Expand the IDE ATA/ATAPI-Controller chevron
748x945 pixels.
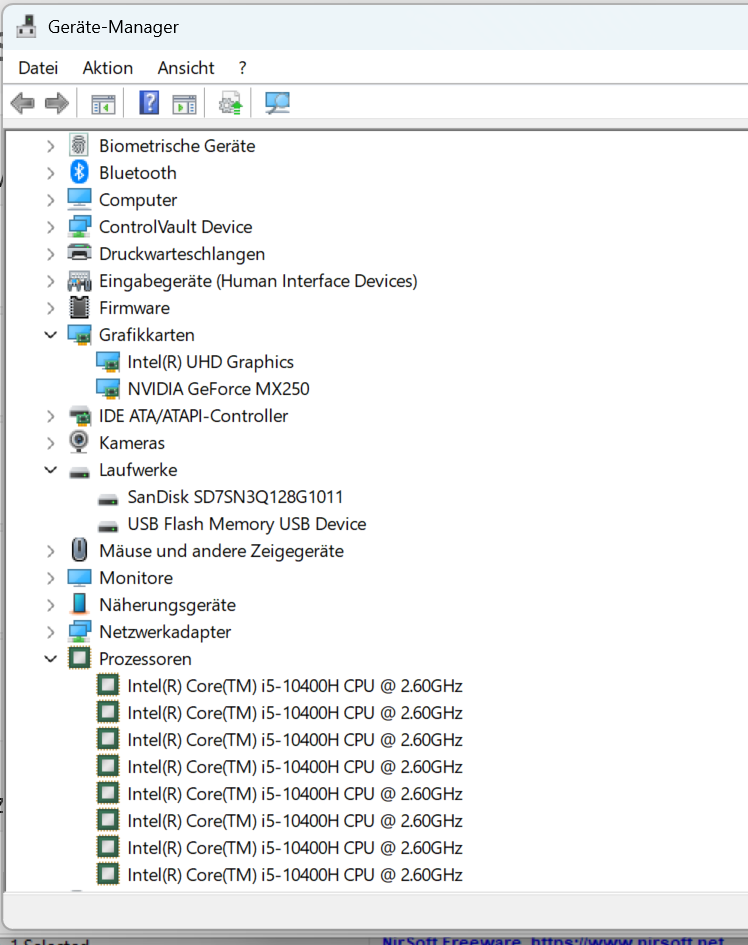pyautogui.click(x=51, y=416)
